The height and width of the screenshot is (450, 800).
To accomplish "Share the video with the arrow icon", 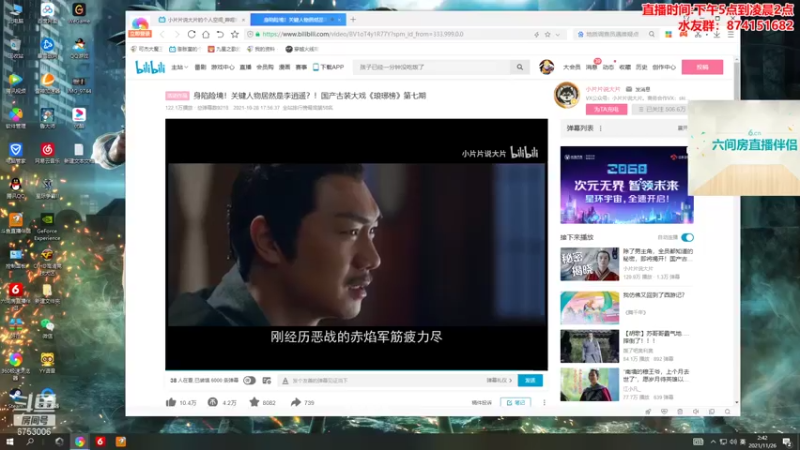I will point(295,402).
